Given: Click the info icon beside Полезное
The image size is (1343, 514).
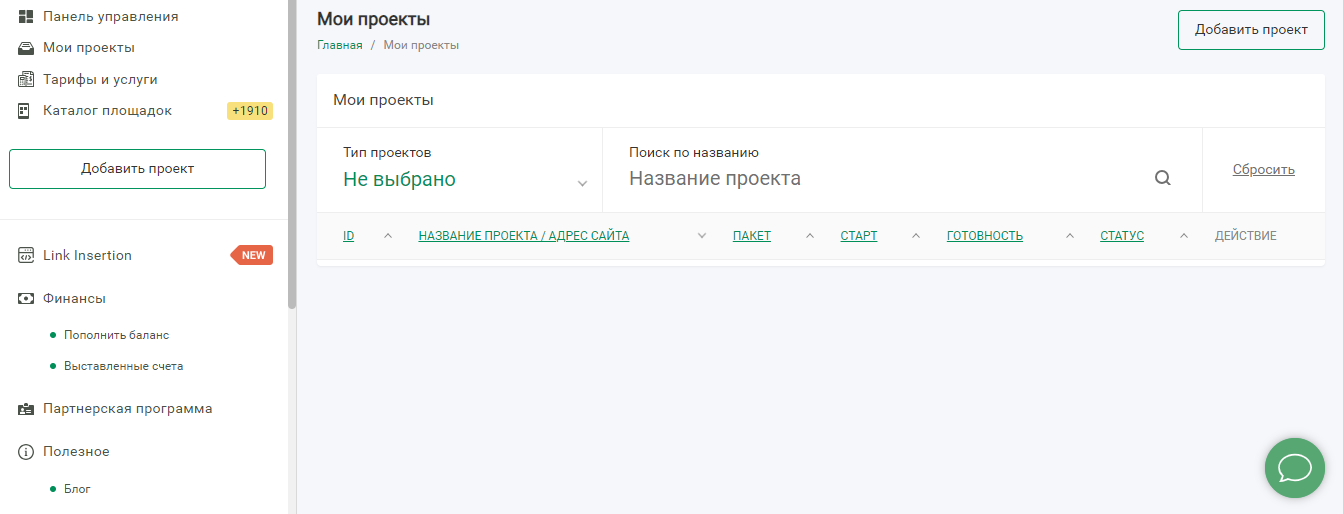Looking at the screenshot, I should pyautogui.click(x=26, y=452).
